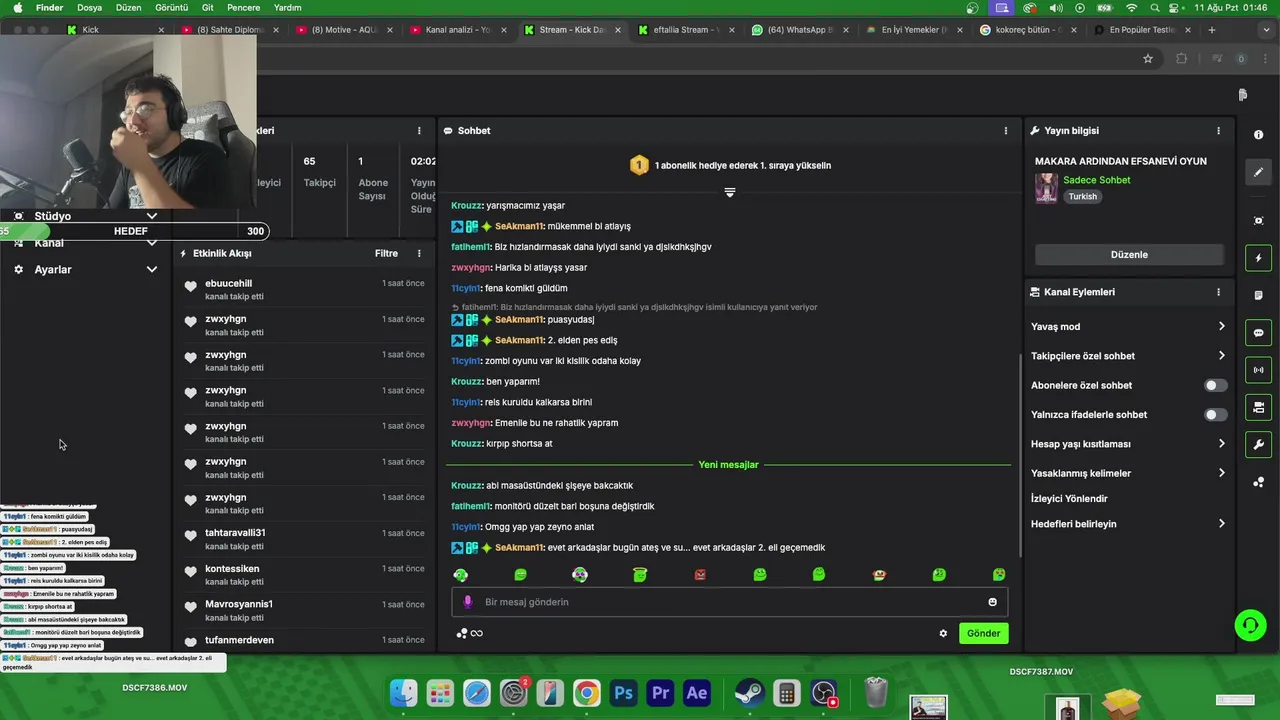
Task: Click the wrench icon in right sidebar
Action: tap(1258, 445)
